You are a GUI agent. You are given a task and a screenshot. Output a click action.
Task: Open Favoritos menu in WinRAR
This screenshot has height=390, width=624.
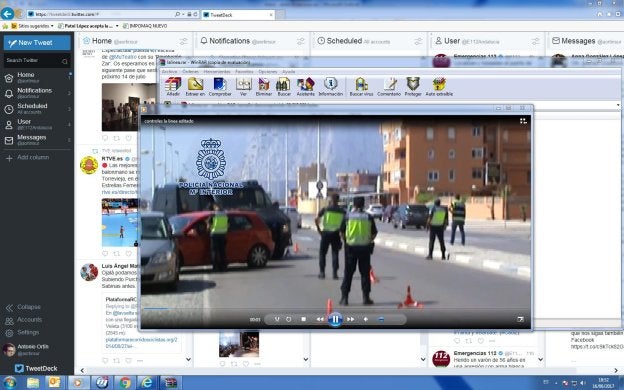point(244,72)
